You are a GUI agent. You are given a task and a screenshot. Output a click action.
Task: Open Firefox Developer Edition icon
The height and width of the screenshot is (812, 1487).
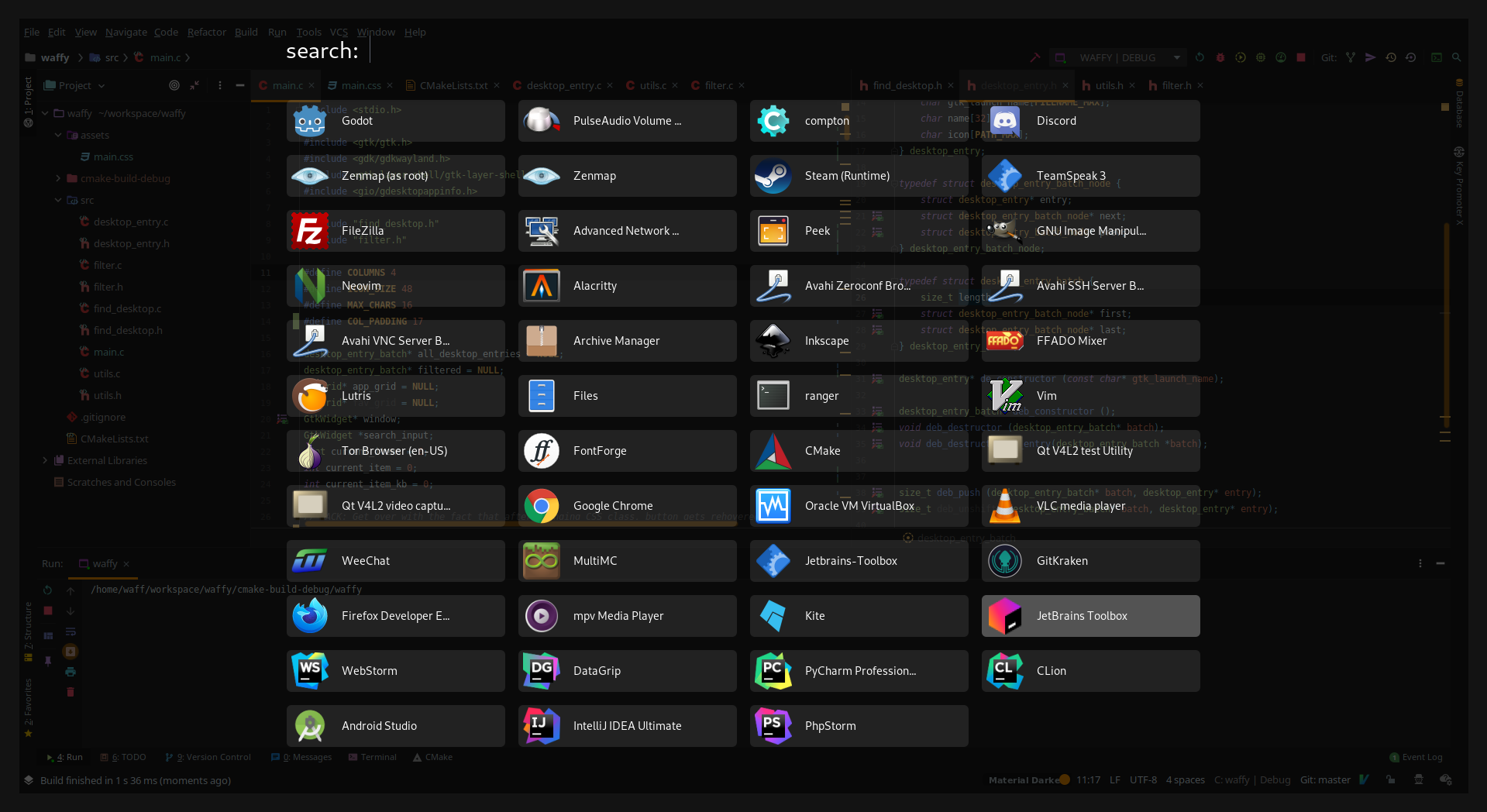tap(309, 616)
